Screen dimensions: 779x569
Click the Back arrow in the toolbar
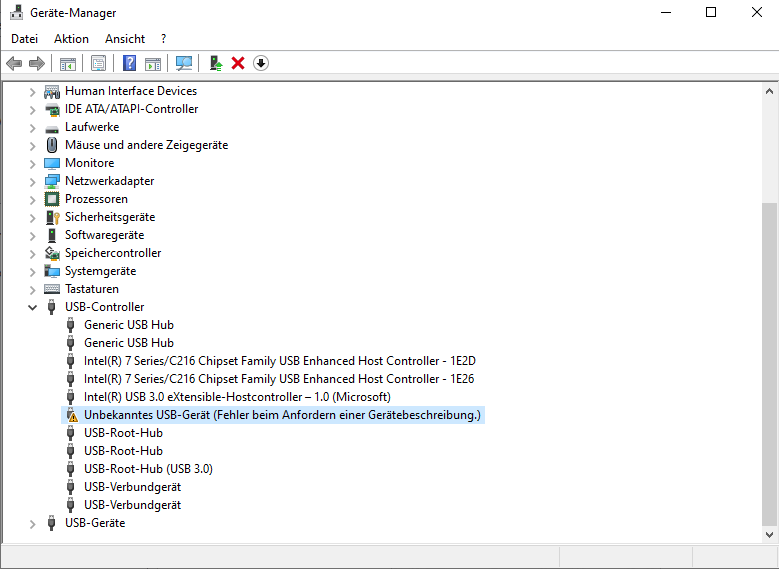click(x=14, y=64)
